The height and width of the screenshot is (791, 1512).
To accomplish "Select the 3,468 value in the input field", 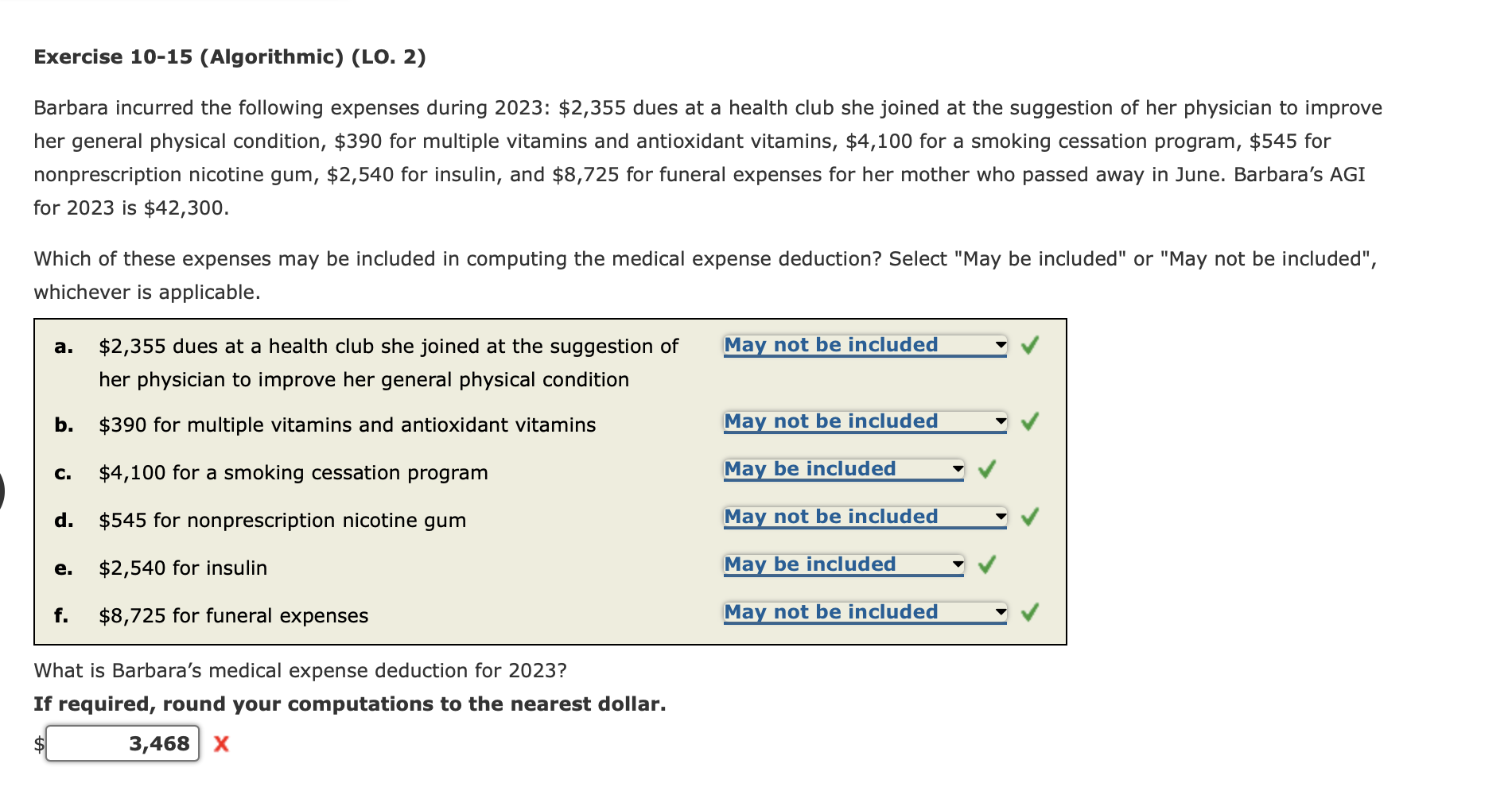I will pyautogui.click(x=159, y=744).
